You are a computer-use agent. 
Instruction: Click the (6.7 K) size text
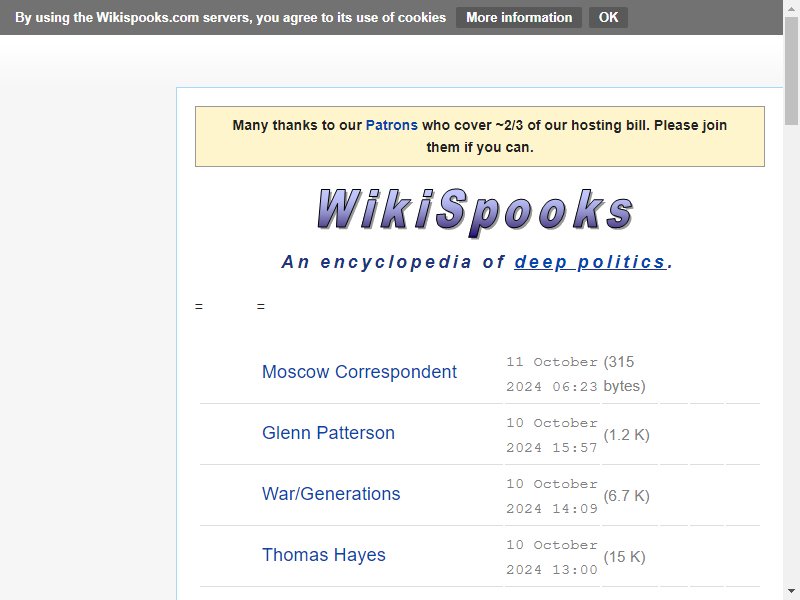[x=627, y=496]
